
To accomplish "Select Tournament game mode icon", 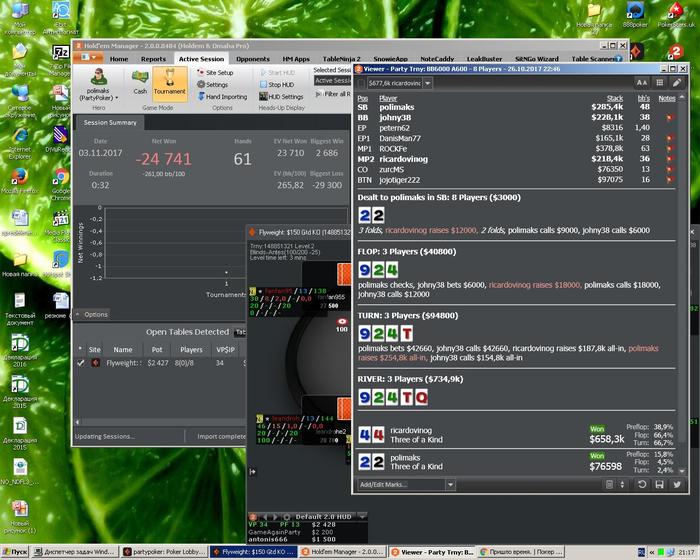I will [x=170, y=83].
